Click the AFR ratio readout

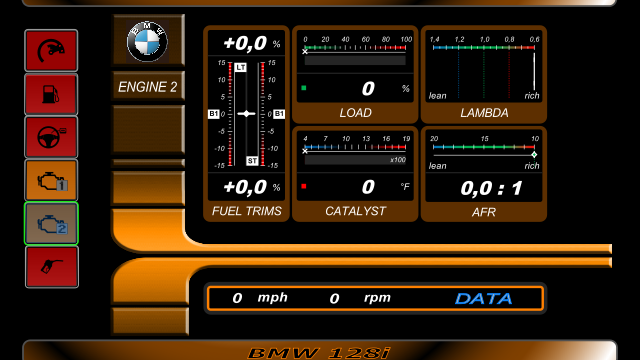click(491, 188)
